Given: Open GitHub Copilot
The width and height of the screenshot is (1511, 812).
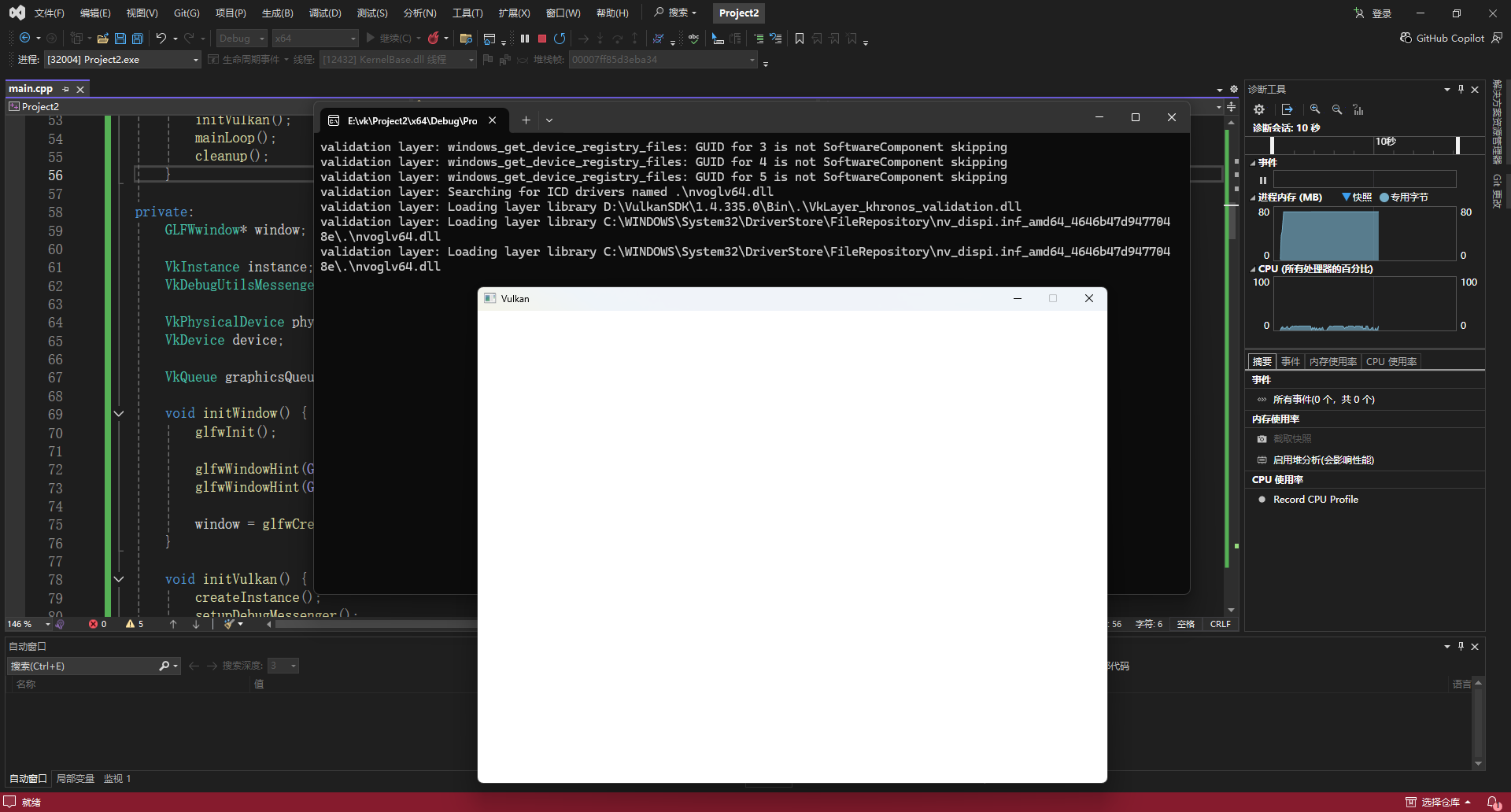Looking at the screenshot, I should coord(1443,38).
